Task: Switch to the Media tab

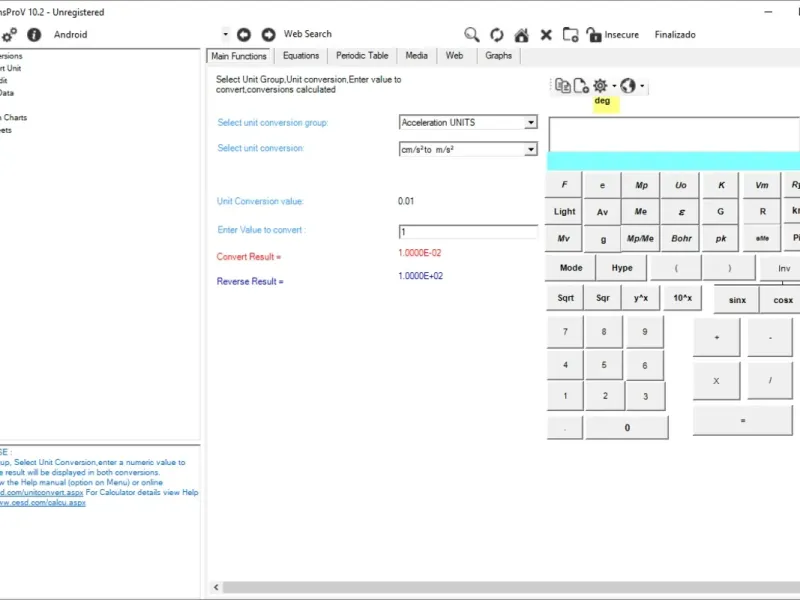Action: pyautogui.click(x=416, y=56)
